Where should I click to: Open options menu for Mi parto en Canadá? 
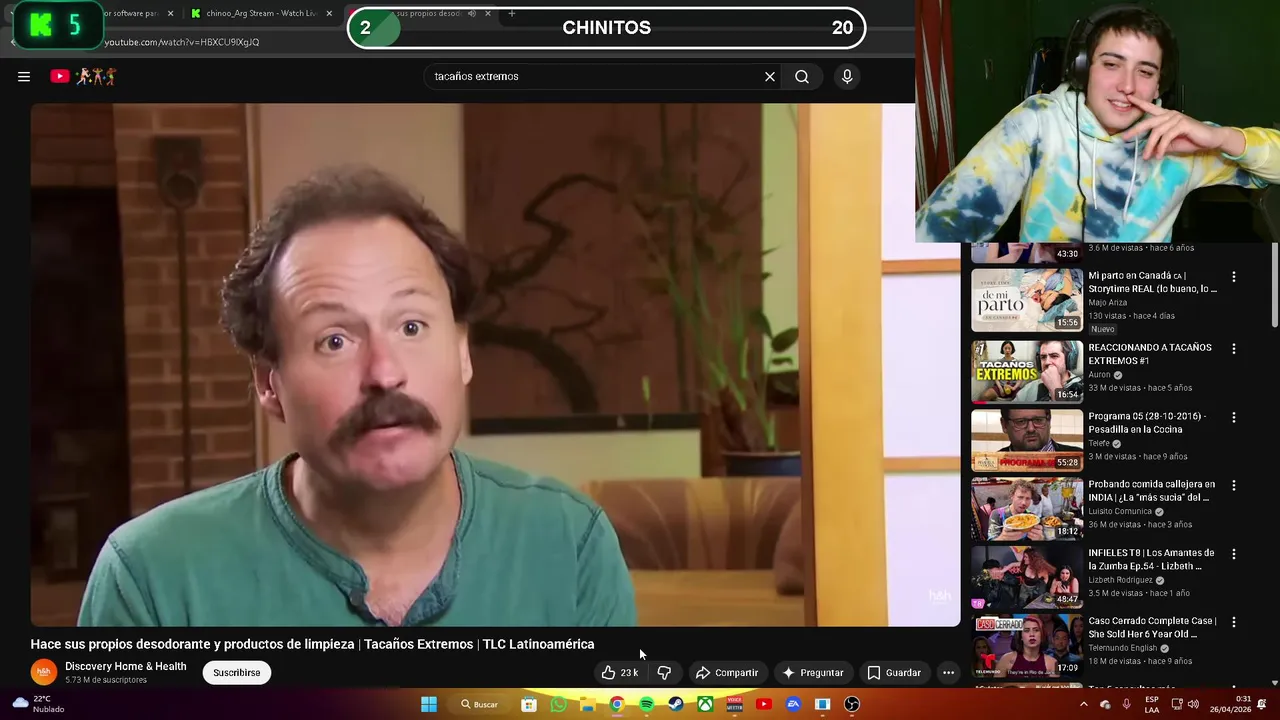pos(1234,277)
